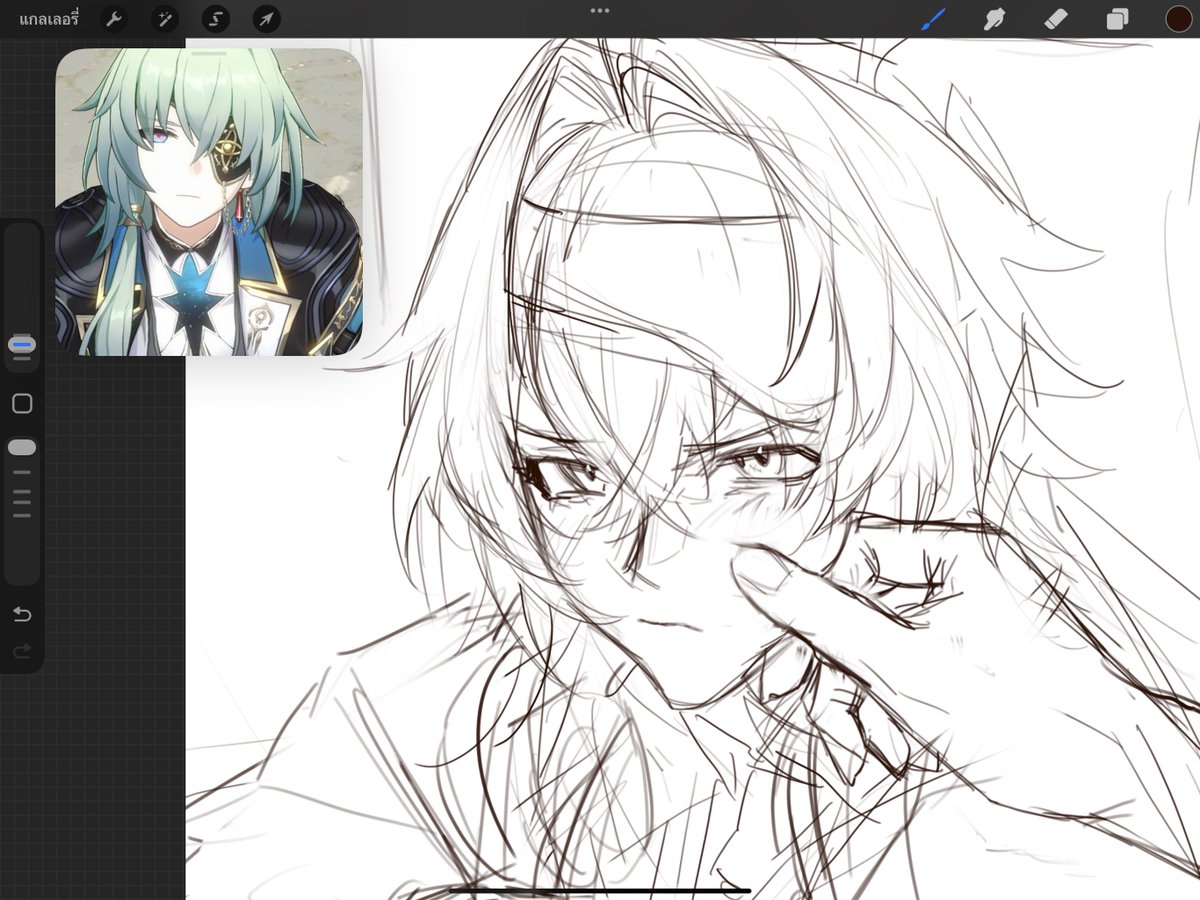Click the brush opacity slider handle
This screenshot has width=1200, height=900.
click(22, 448)
